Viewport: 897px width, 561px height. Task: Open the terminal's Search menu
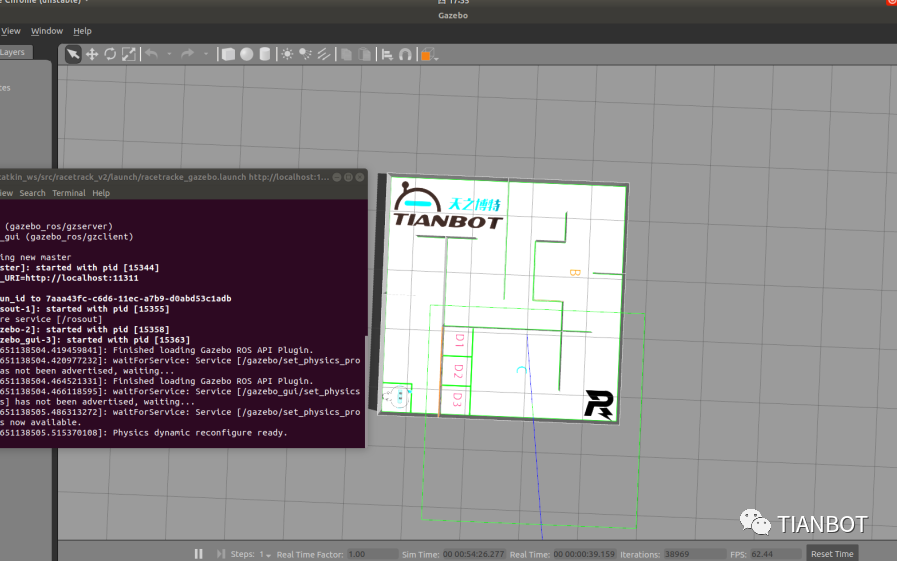click(32, 193)
